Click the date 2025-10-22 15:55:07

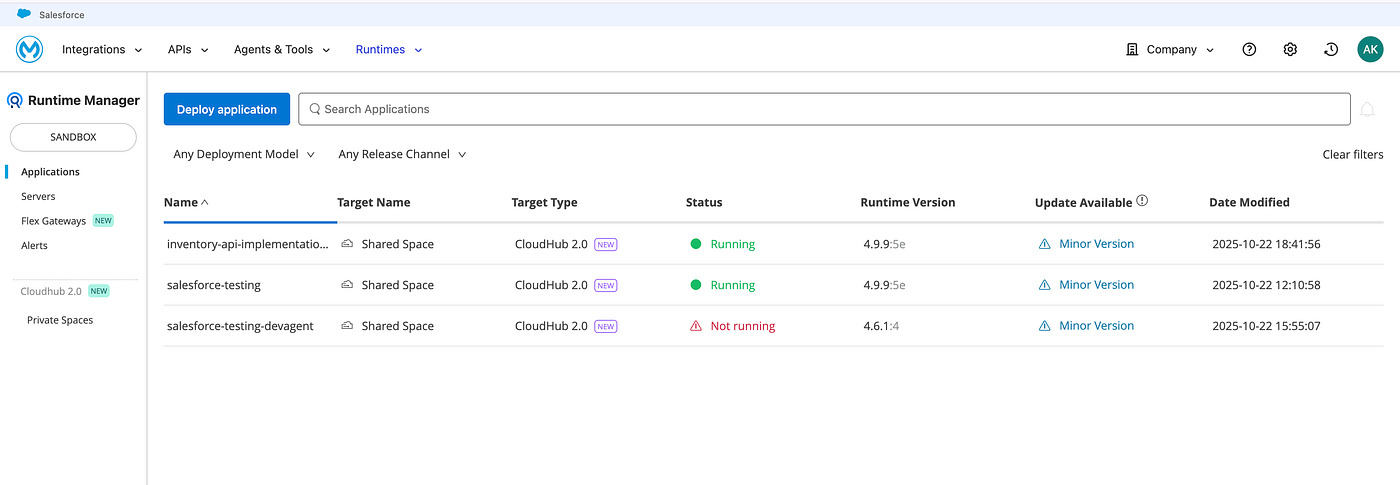[x=1266, y=326]
